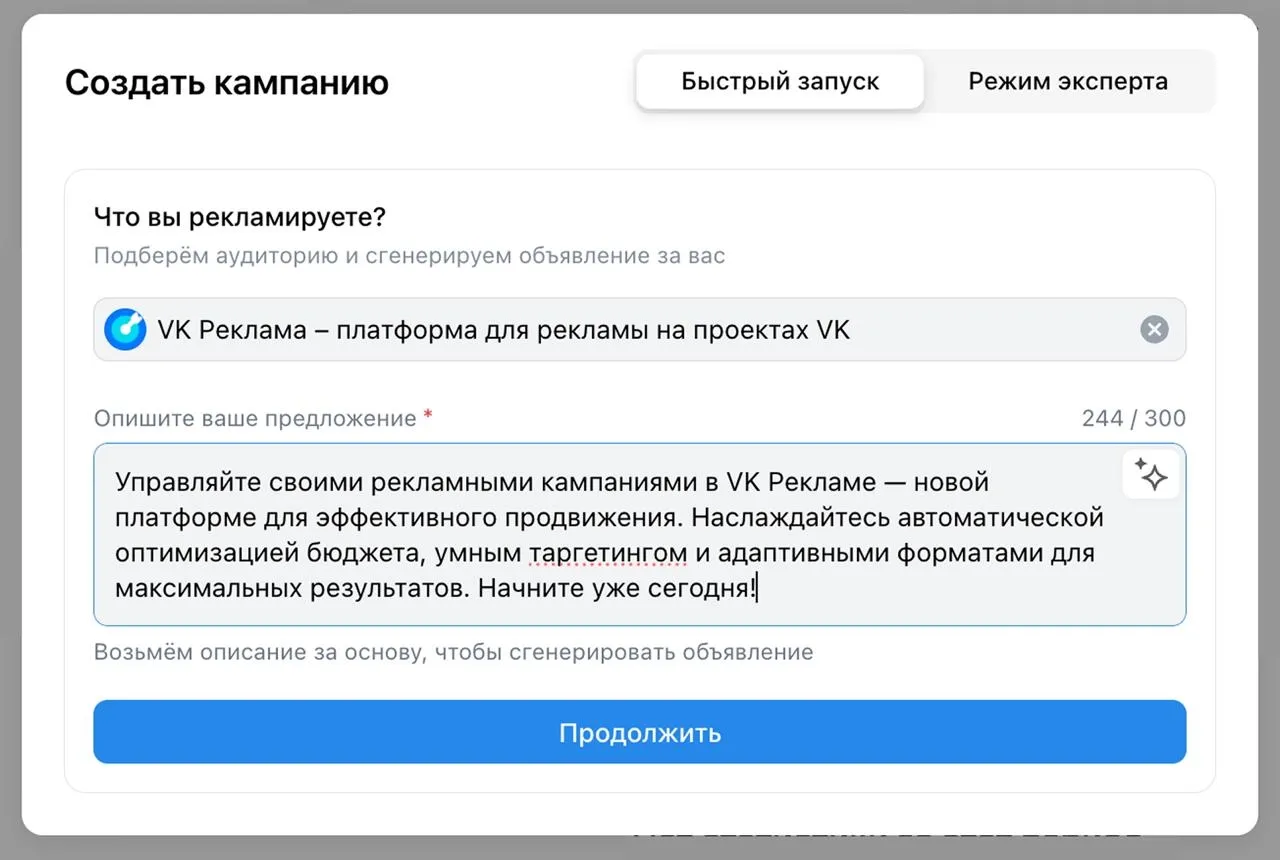Image resolution: width=1280 pixels, height=860 pixels.
Task: Generate description with the AI sparkle icon
Action: pyautogui.click(x=1151, y=475)
